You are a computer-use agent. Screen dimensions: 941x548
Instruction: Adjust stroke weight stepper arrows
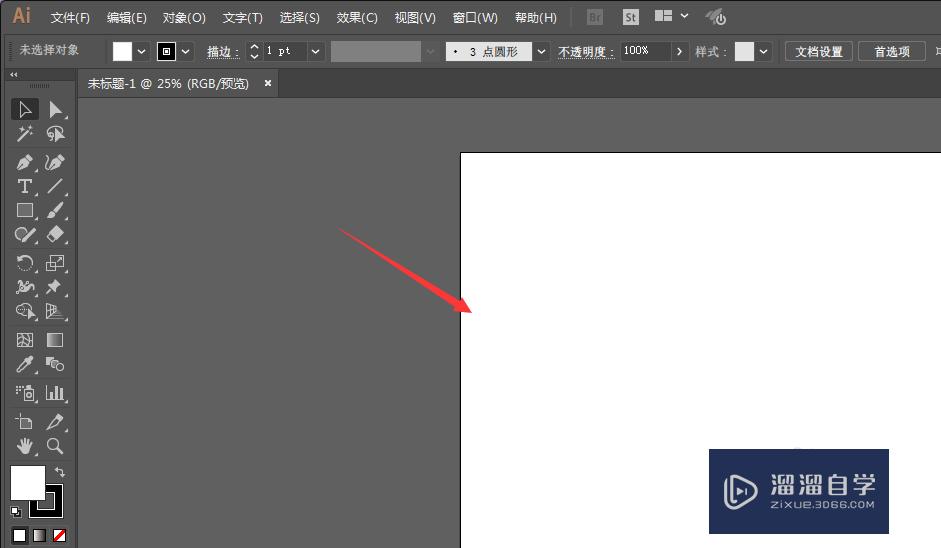pyautogui.click(x=254, y=52)
